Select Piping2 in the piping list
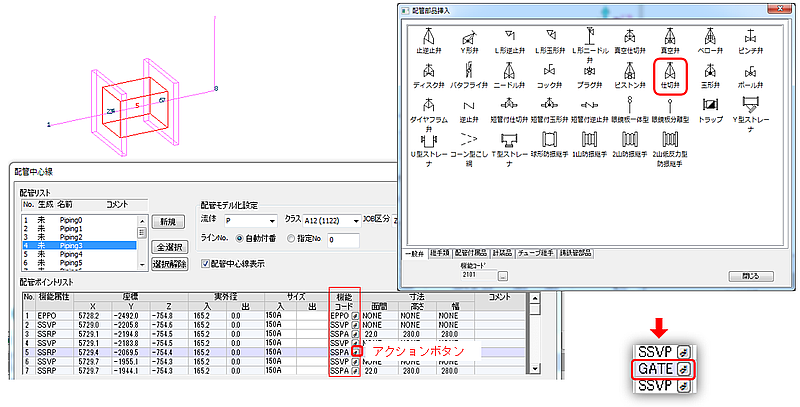Image resolution: width=800 pixels, height=407 pixels. (x=79, y=237)
